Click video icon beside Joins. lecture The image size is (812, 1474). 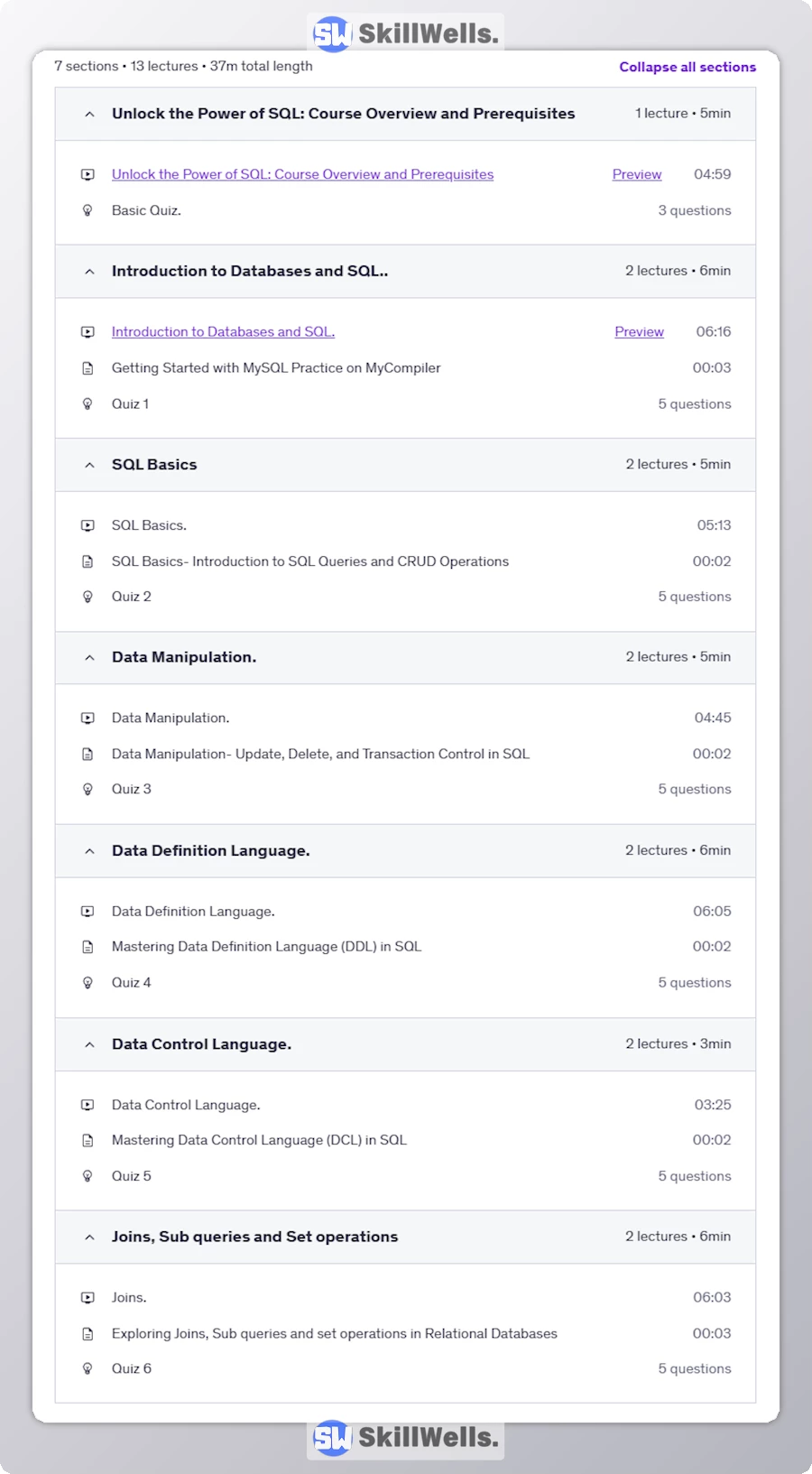88,1298
